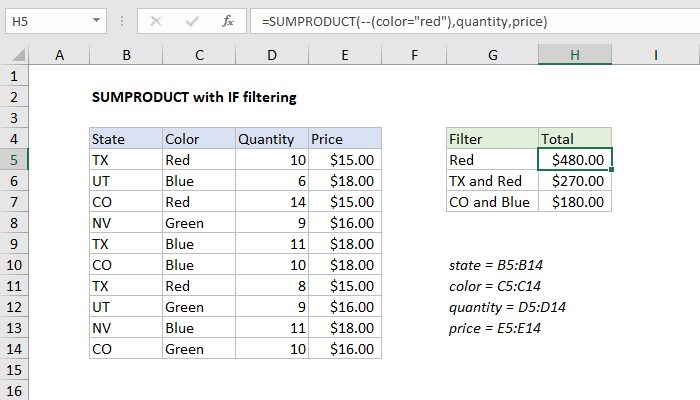Click the Enter checkmark formula icon
700x400 pixels.
[x=190, y=20]
